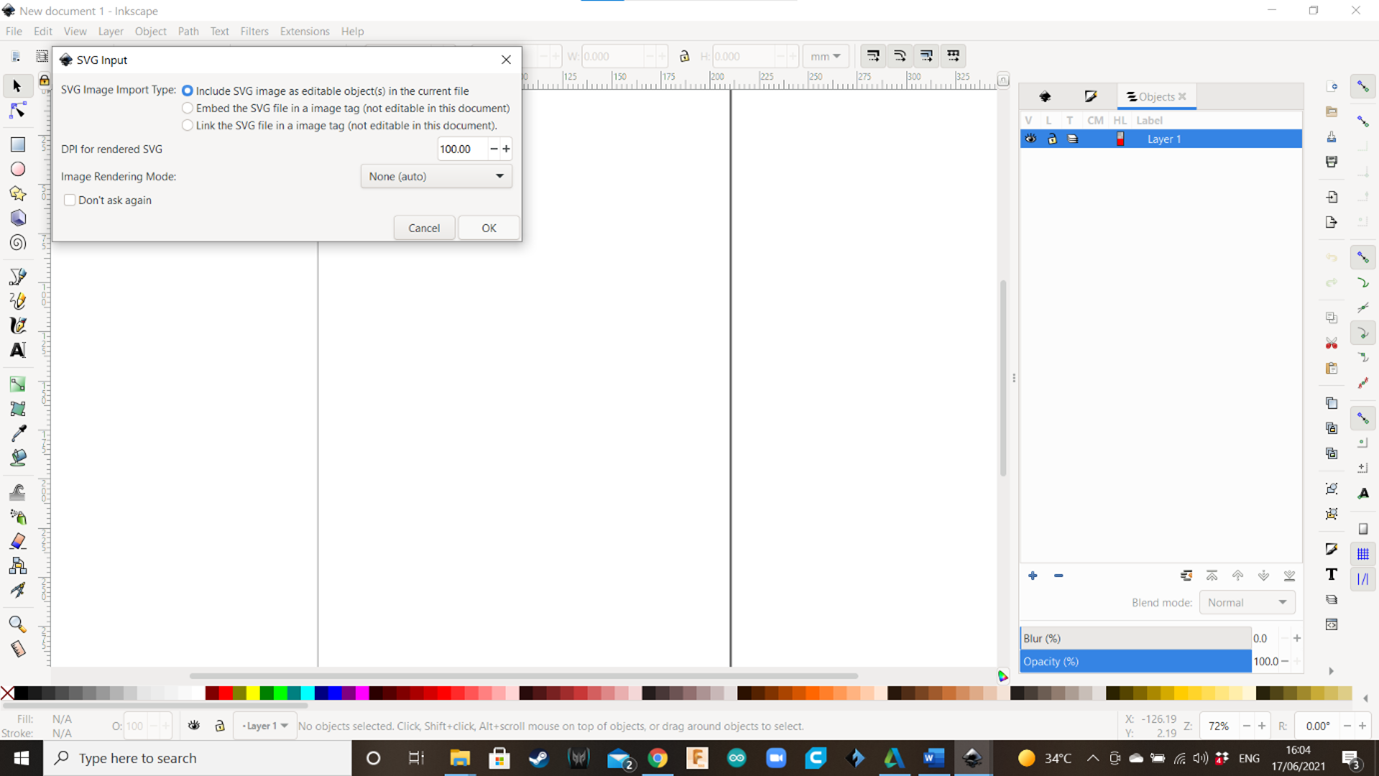The width and height of the screenshot is (1379, 776).
Task: Open the Extensions menu
Action: [305, 31]
